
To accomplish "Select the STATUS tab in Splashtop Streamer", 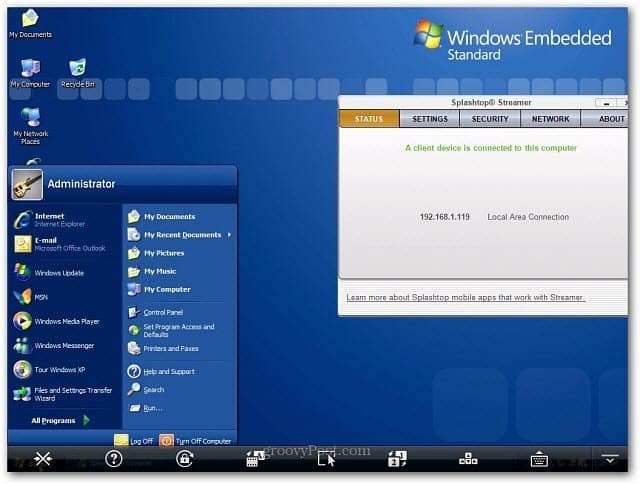I will [x=369, y=119].
